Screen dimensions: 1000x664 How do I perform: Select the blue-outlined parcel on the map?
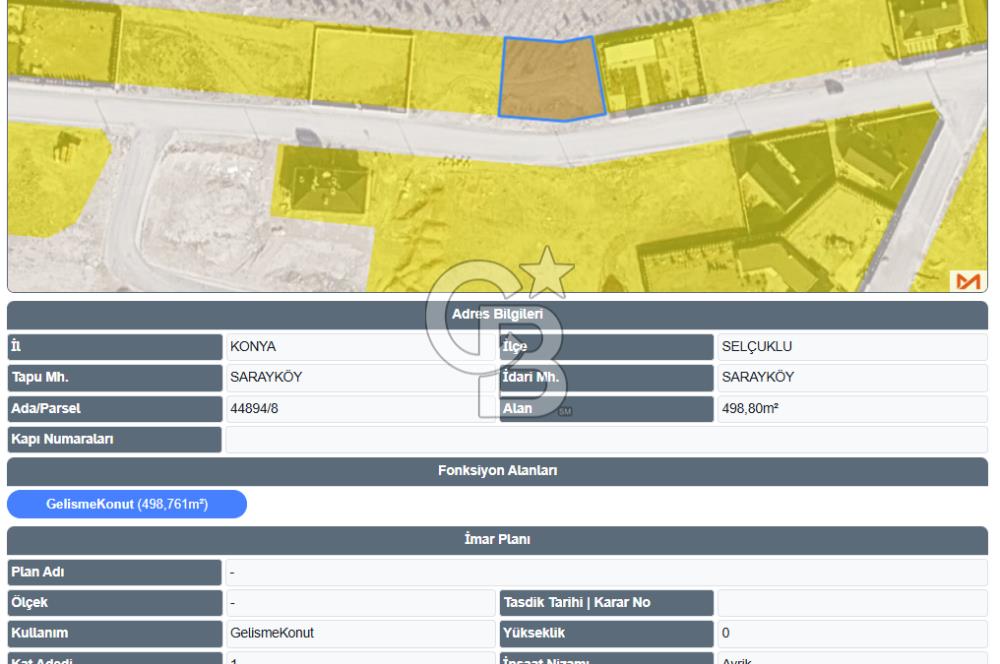552,79
